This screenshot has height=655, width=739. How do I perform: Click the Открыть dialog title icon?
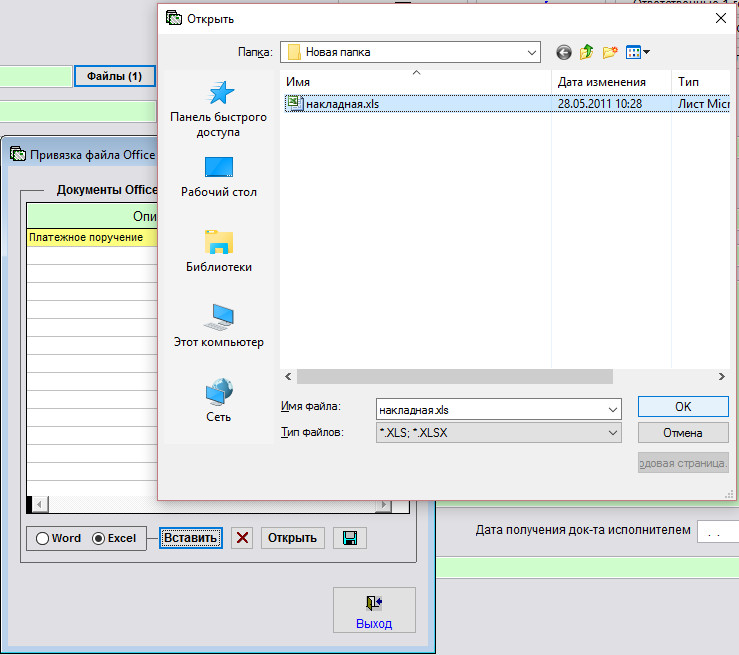pyautogui.click(x=173, y=18)
